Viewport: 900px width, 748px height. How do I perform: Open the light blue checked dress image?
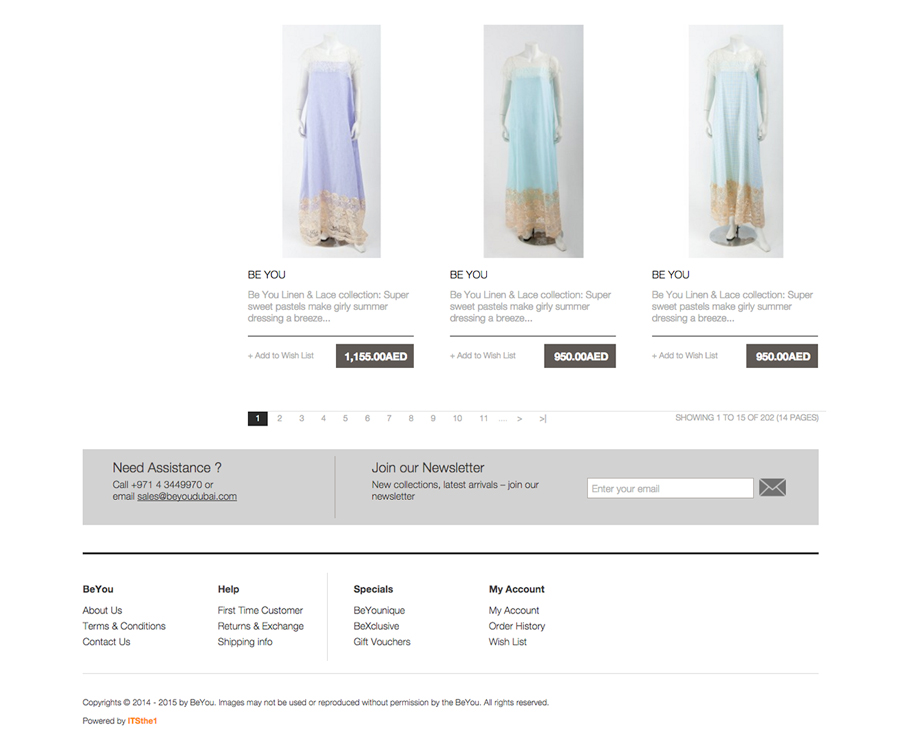pos(735,141)
